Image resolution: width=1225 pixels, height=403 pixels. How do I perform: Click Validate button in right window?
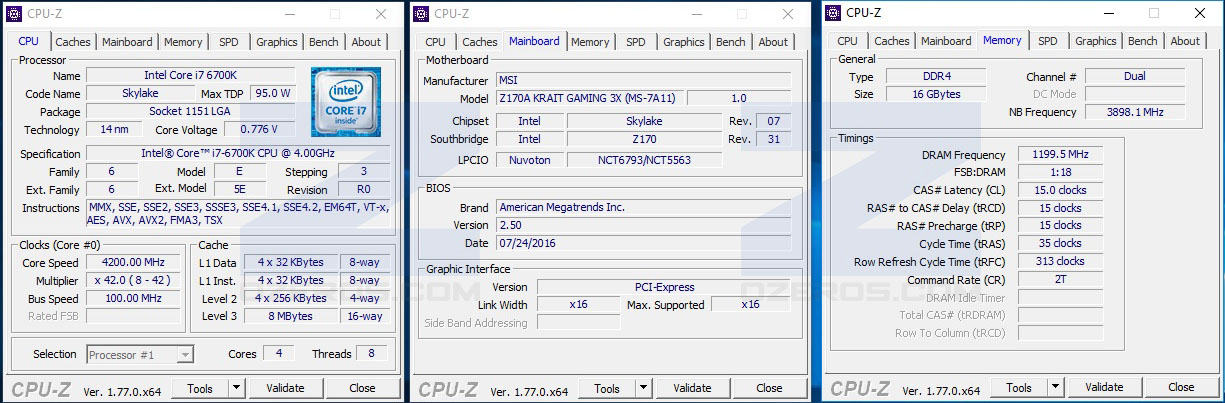click(1104, 387)
